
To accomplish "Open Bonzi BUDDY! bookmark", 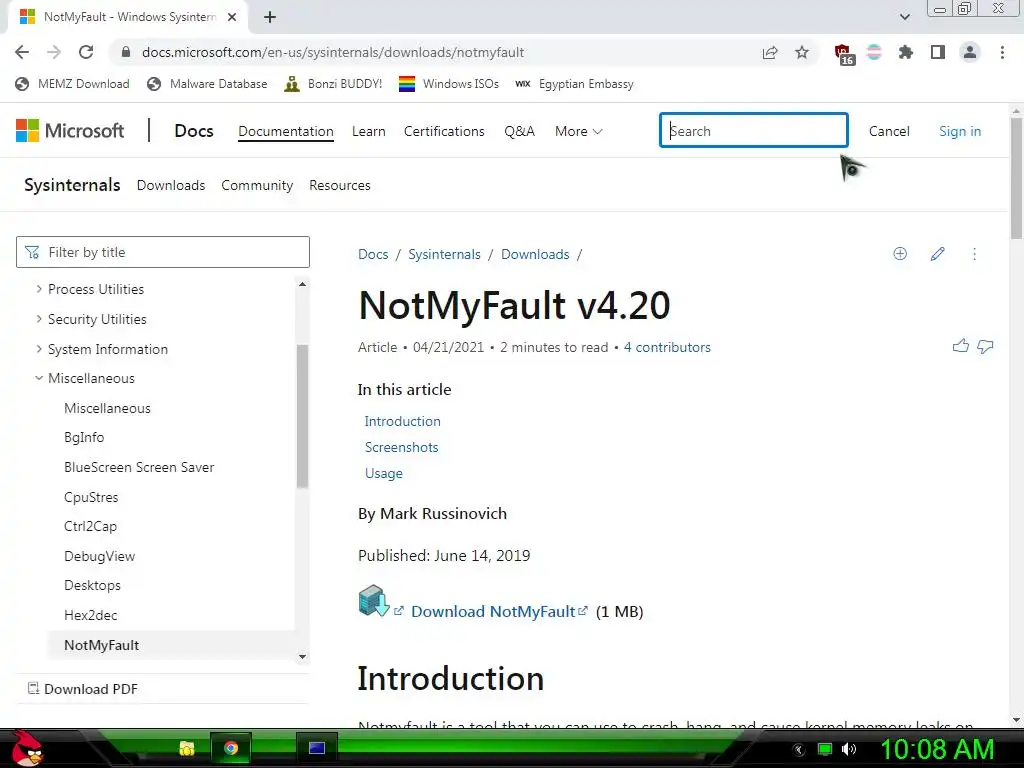I will (333, 84).
